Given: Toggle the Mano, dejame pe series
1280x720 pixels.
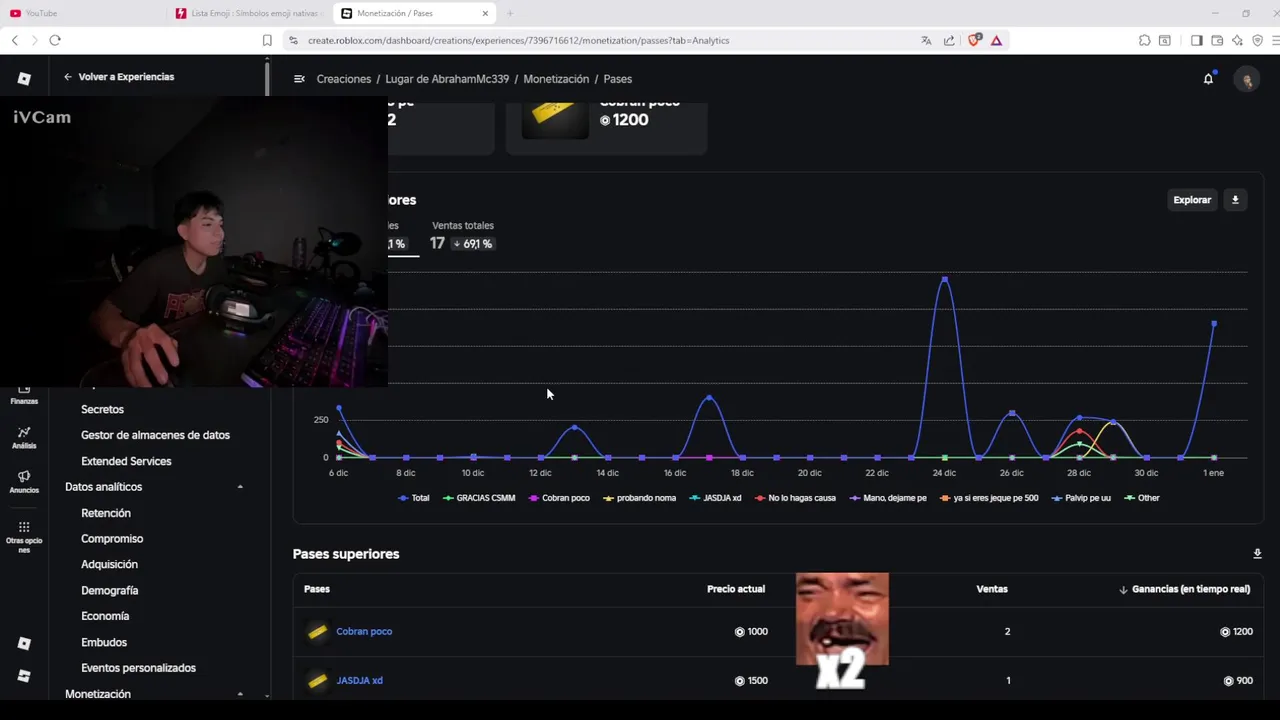Looking at the screenshot, I should (888, 498).
